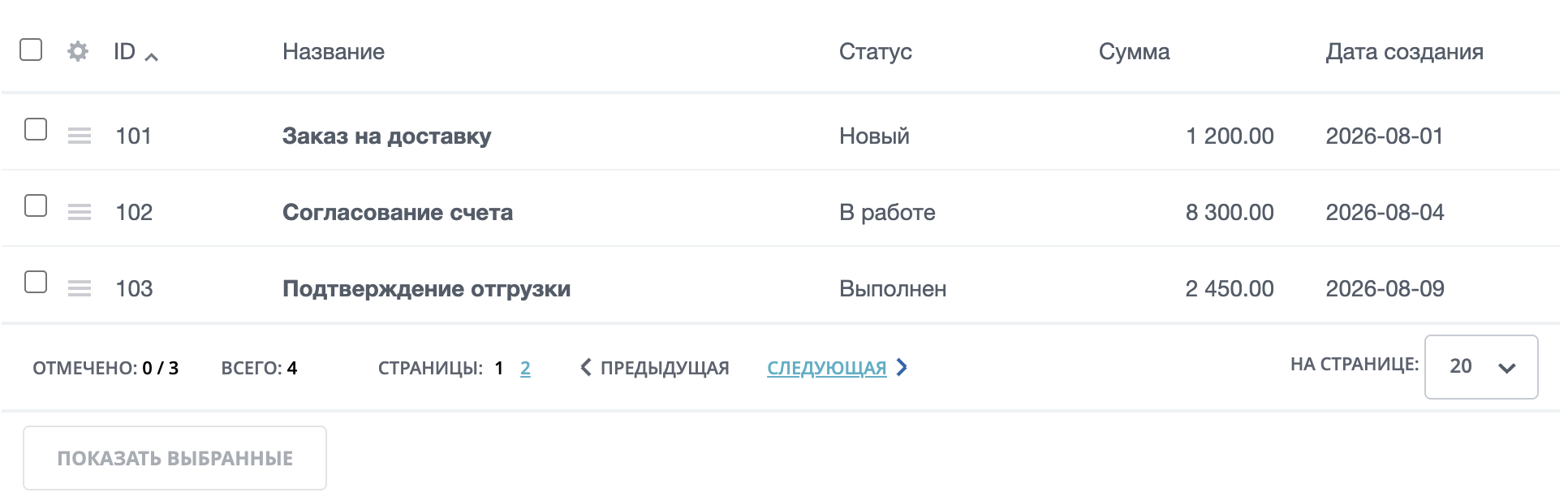The image size is (1568, 497).
Task: Click the ПОКАЗАТЬ ВЫБРАННЫЕ button
Action: 174,458
